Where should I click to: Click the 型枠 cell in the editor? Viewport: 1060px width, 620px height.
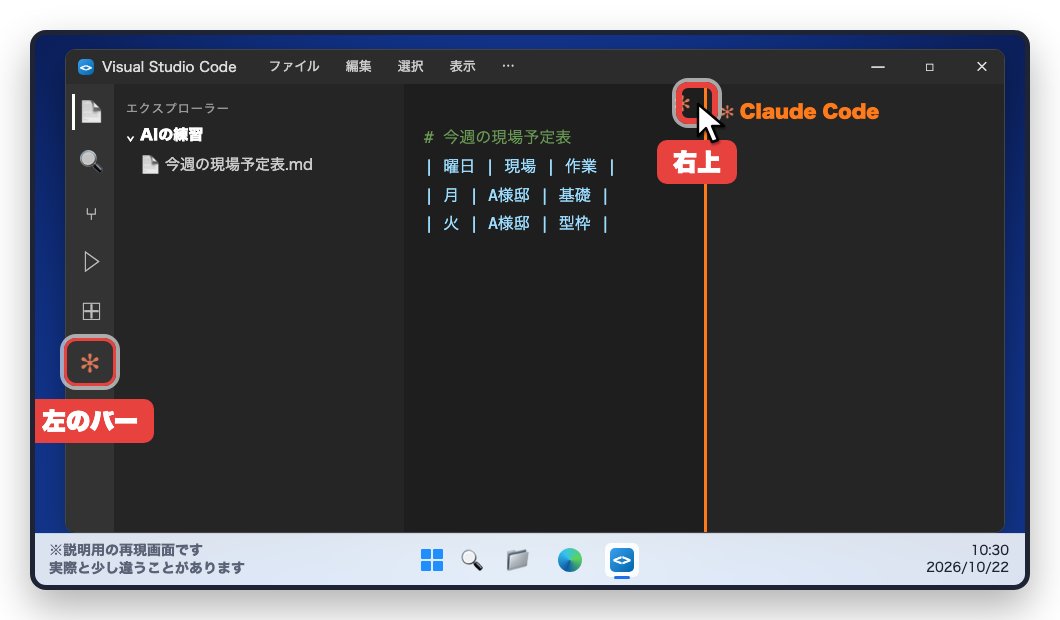coord(575,223)
